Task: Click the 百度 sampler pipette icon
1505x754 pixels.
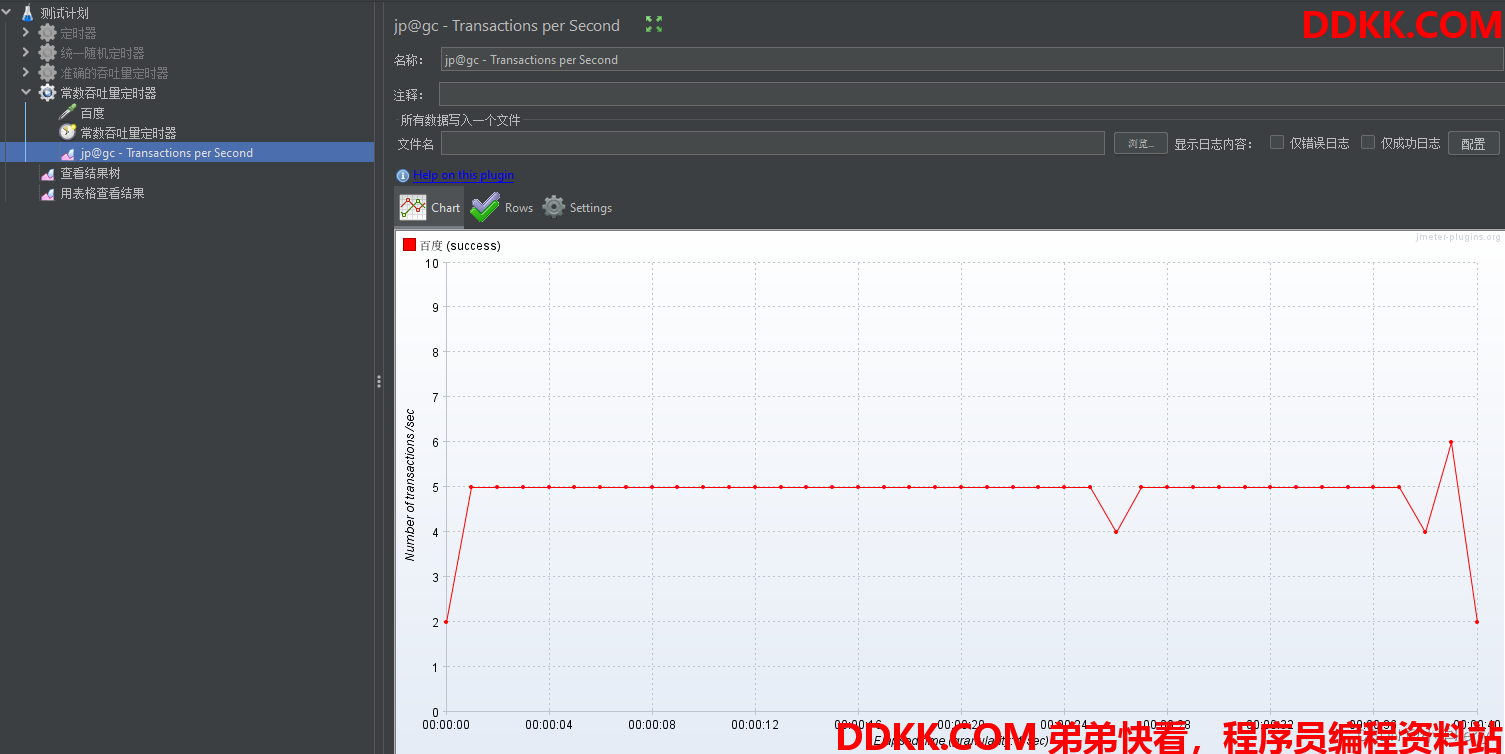Action: coord(67,113)
